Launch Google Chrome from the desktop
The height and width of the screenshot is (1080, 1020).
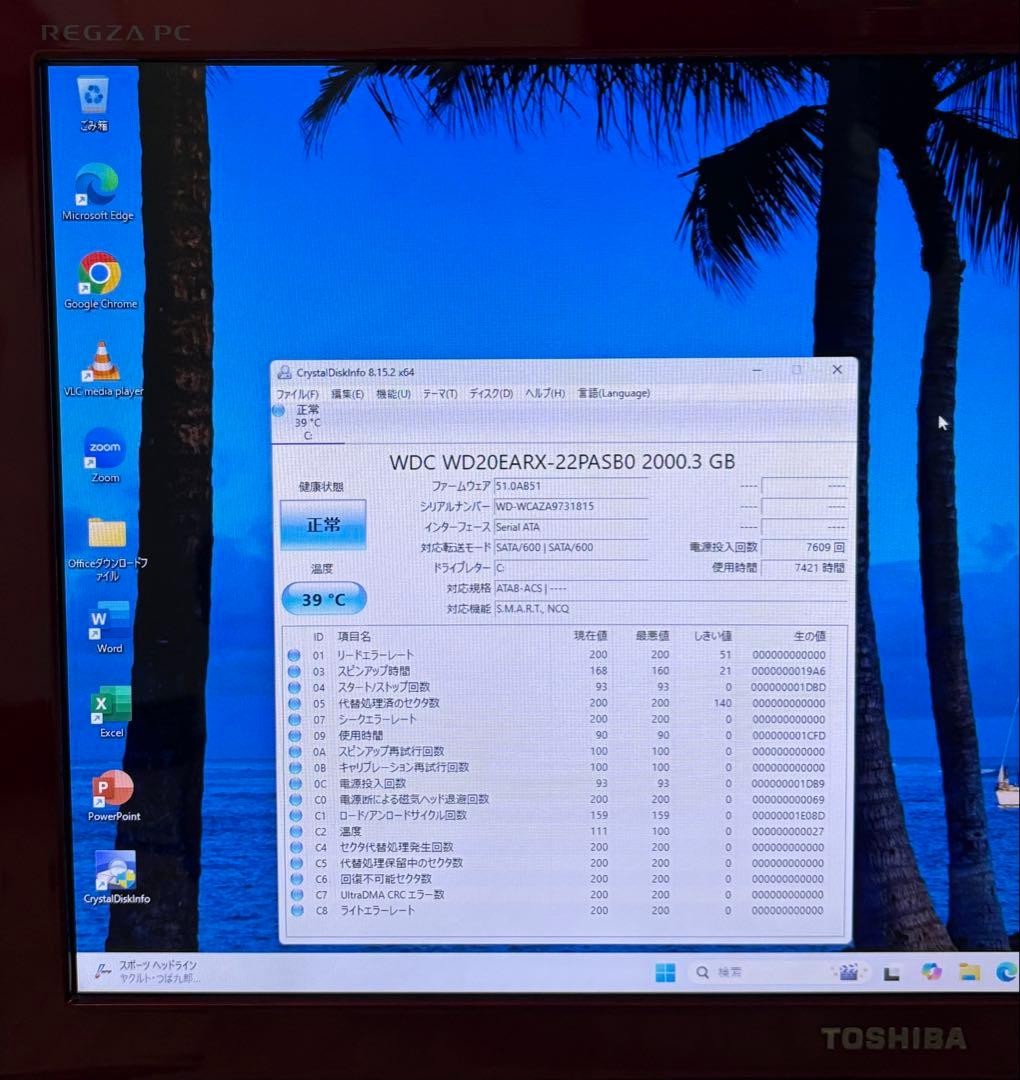[x=100, y=272]
